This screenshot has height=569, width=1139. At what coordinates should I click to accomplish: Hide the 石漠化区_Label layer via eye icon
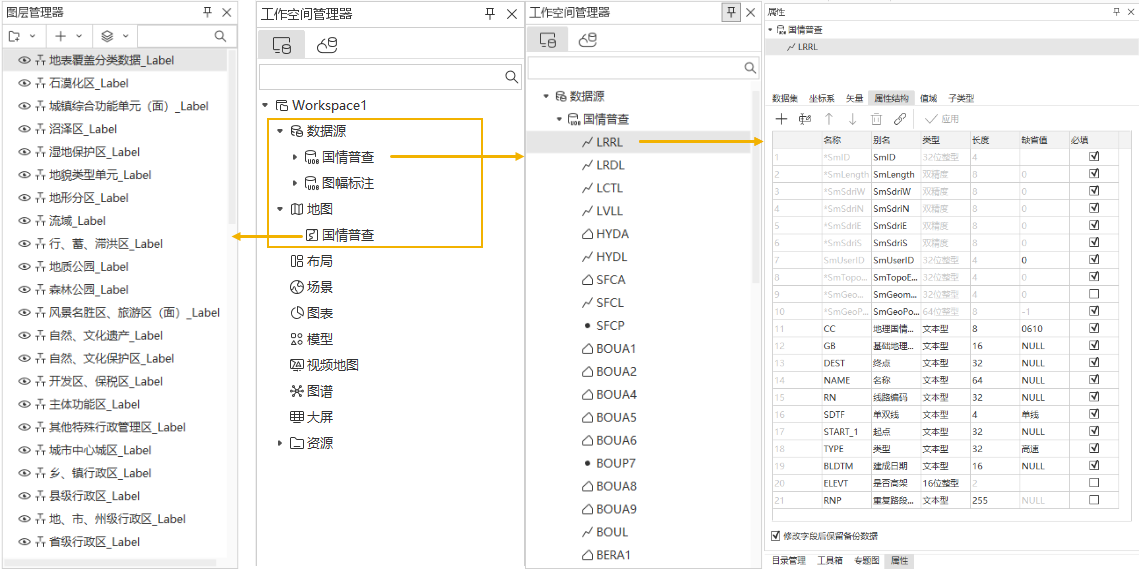pyautogui.click(x=24, y=83)
